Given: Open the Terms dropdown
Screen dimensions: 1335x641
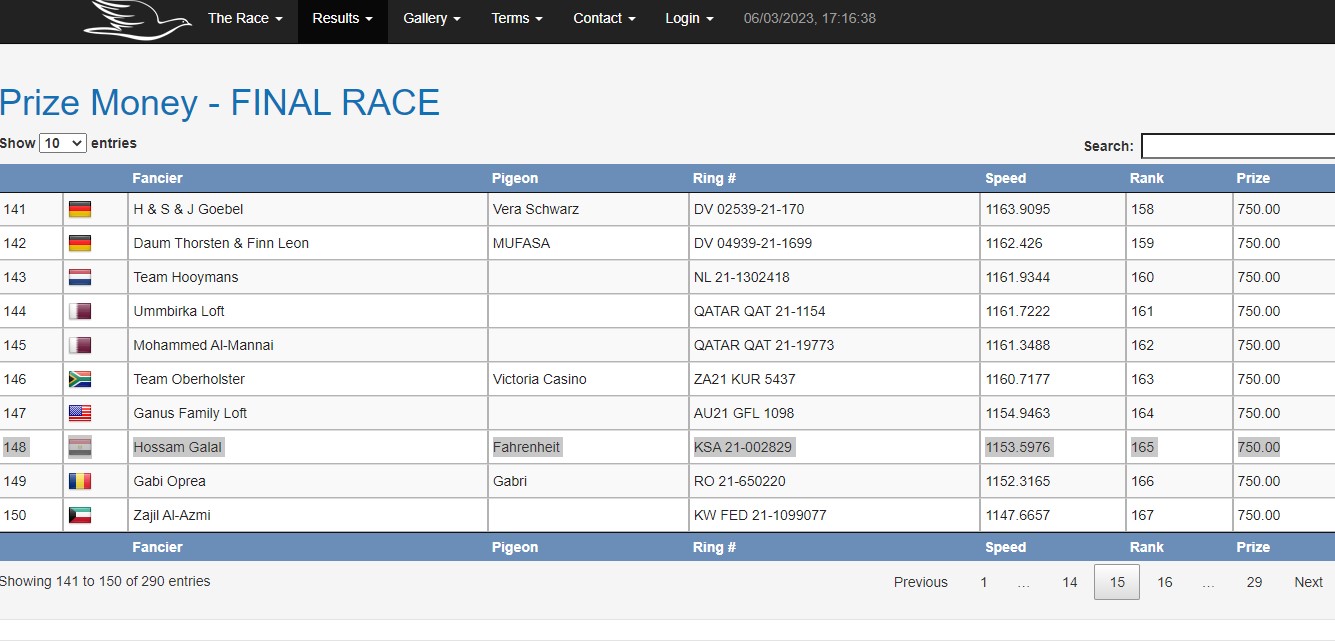Looking at the screenshot, I should point(515,17).
